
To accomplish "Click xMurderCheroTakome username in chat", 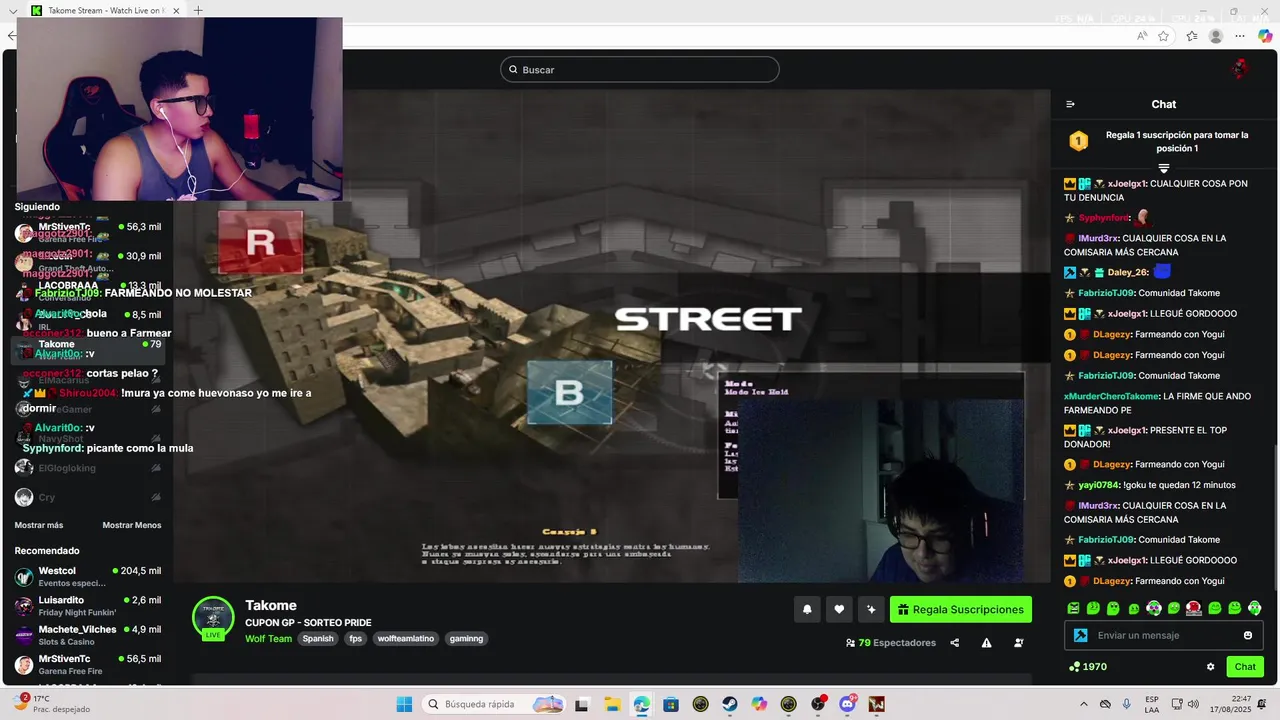I will coord(1111,396).
